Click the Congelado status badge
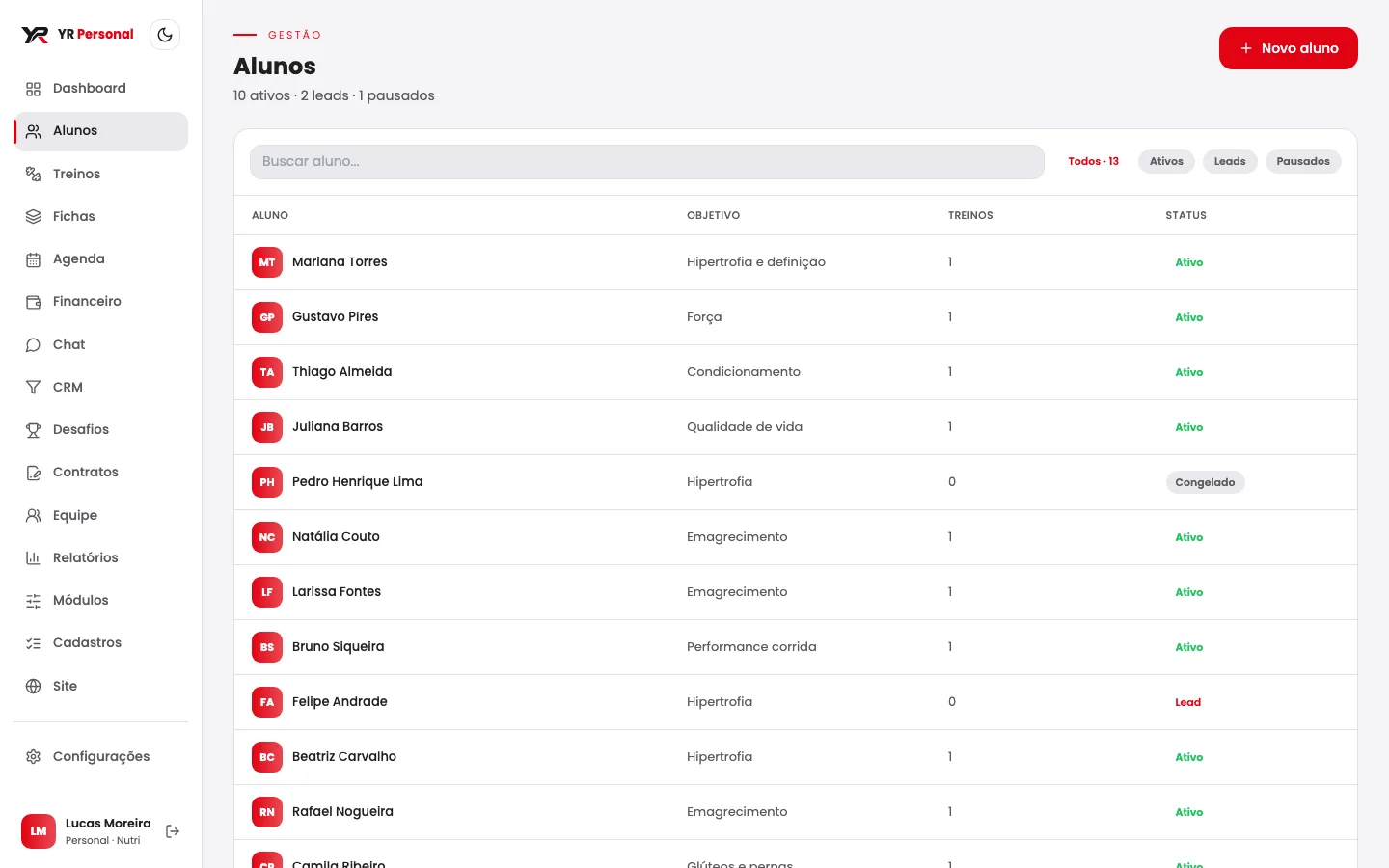Image resolution: width=1389 pixels, height=868 pixels. pos(1205,482)
